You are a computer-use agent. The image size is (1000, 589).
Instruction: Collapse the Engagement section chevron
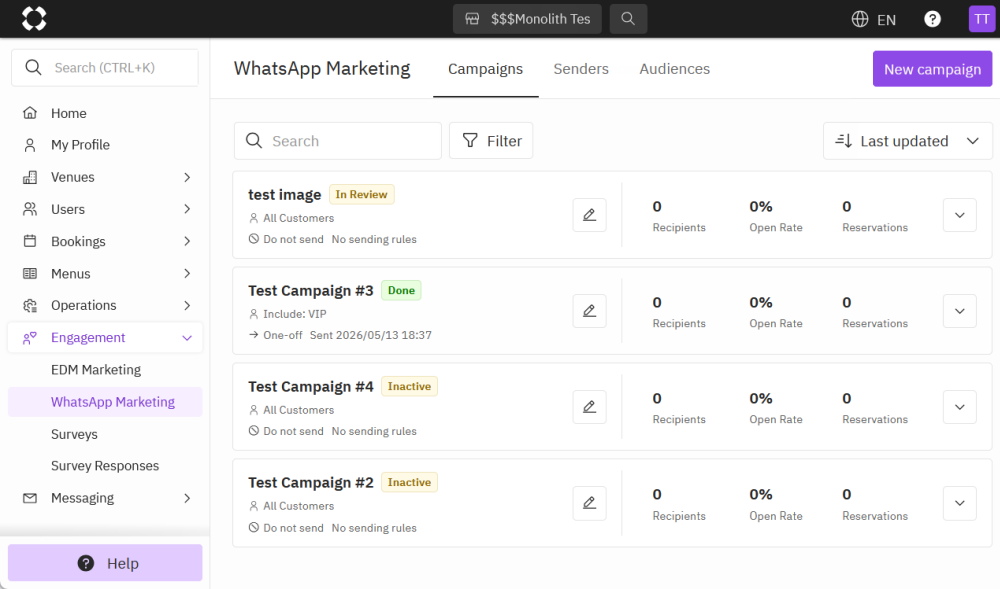pyautogui.click(x=187, y=338)
